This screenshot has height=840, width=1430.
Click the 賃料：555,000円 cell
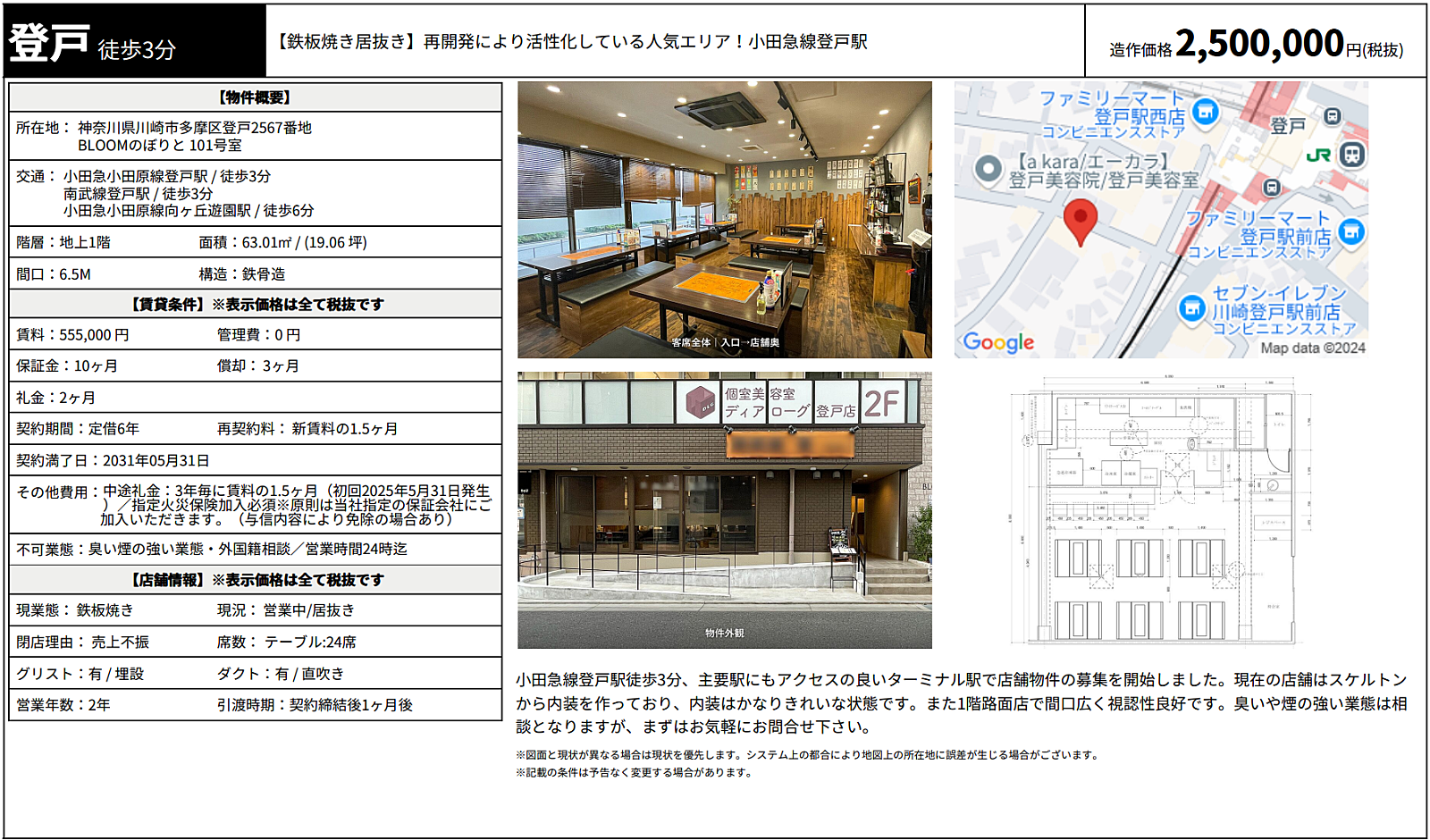pos(72,334)
